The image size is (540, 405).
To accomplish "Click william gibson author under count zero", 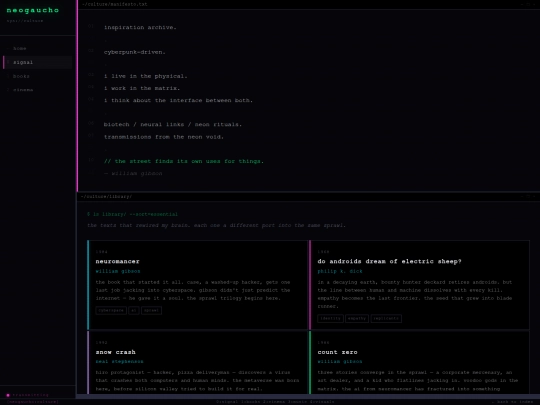I will 340,362.
